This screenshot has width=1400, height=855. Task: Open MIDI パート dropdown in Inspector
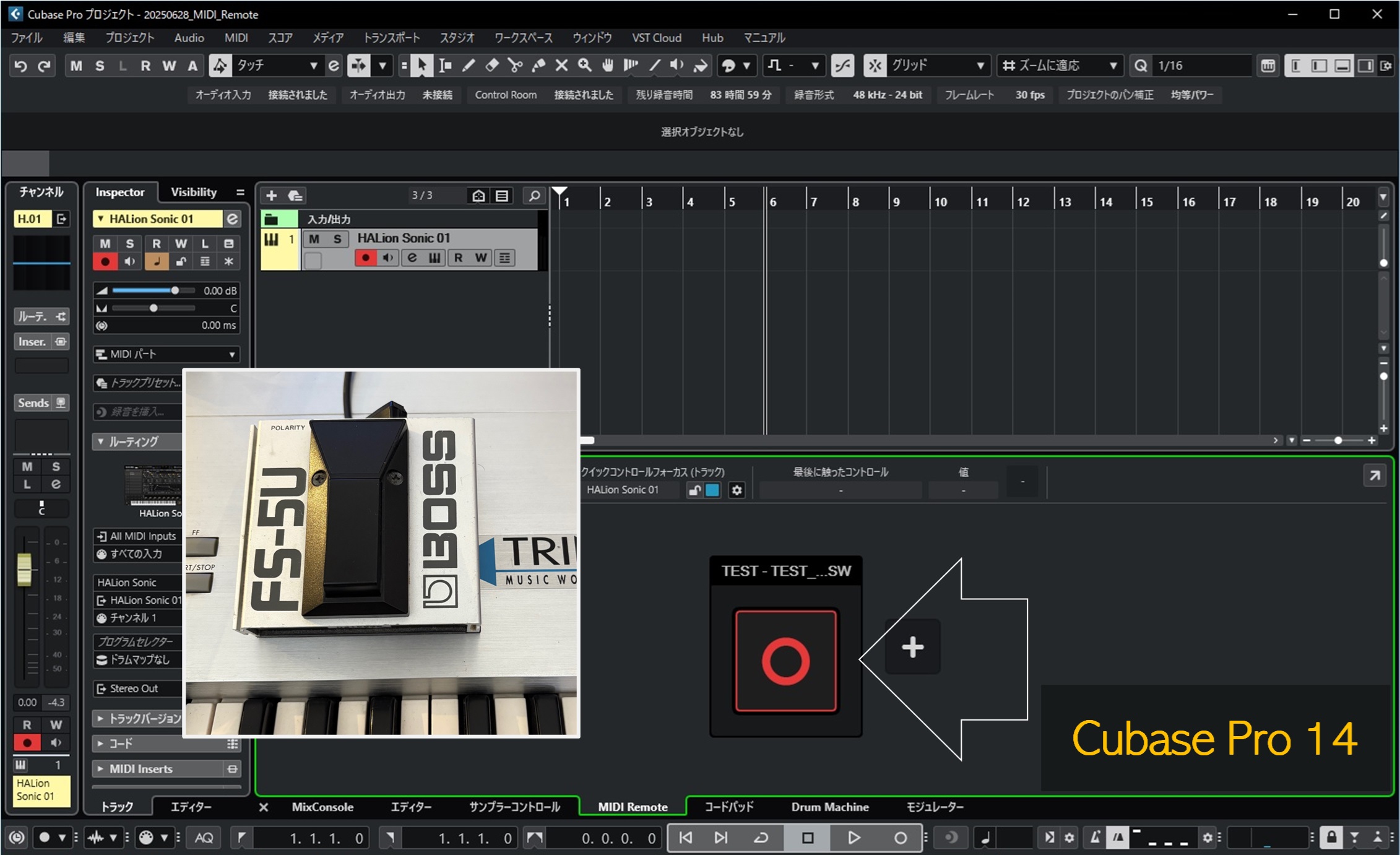166,354
